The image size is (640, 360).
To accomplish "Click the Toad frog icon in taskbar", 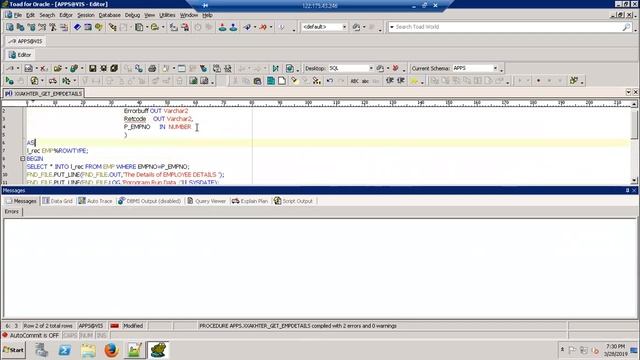I will (x=158, y=350).
